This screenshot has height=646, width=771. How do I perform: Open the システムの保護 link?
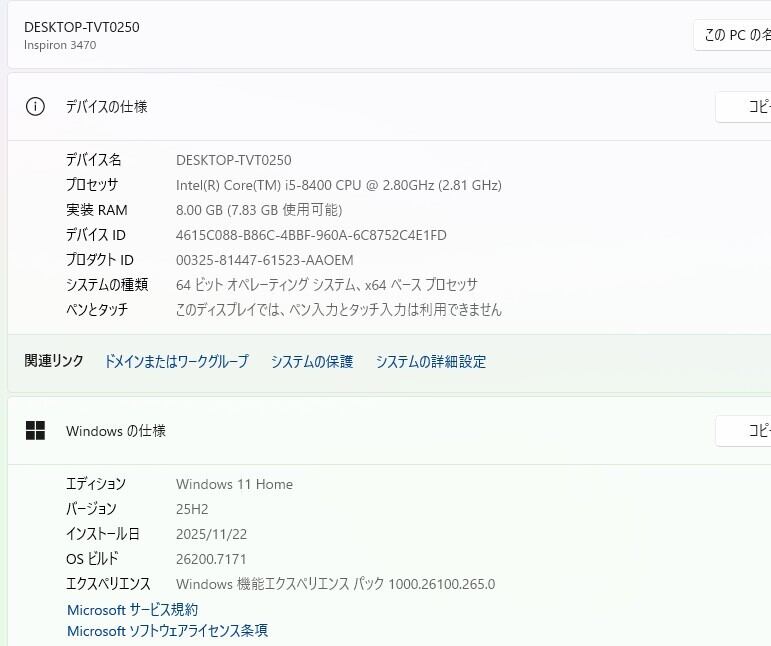point(312,362)
